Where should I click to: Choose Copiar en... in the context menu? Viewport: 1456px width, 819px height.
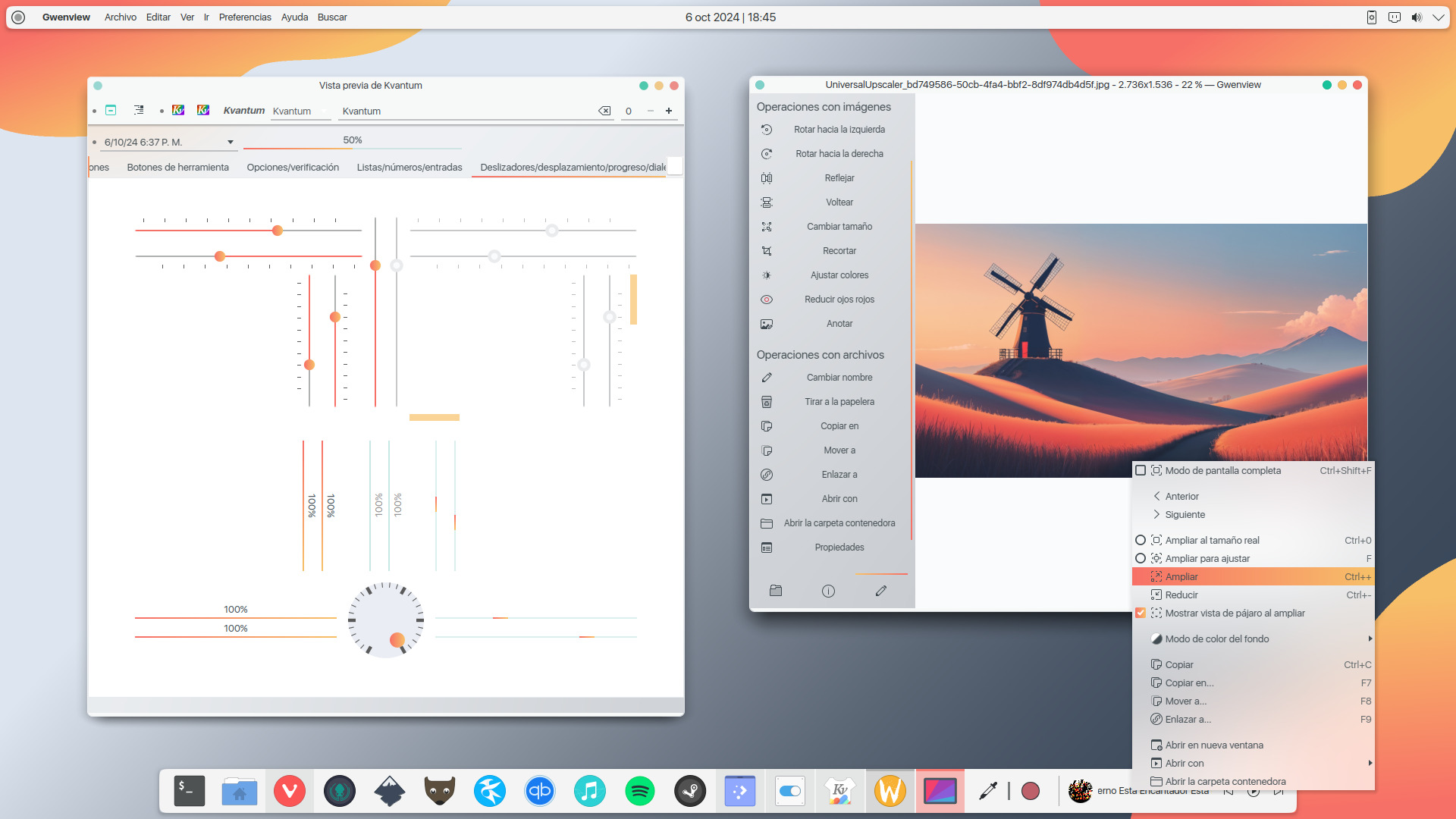click(1253, 683)
